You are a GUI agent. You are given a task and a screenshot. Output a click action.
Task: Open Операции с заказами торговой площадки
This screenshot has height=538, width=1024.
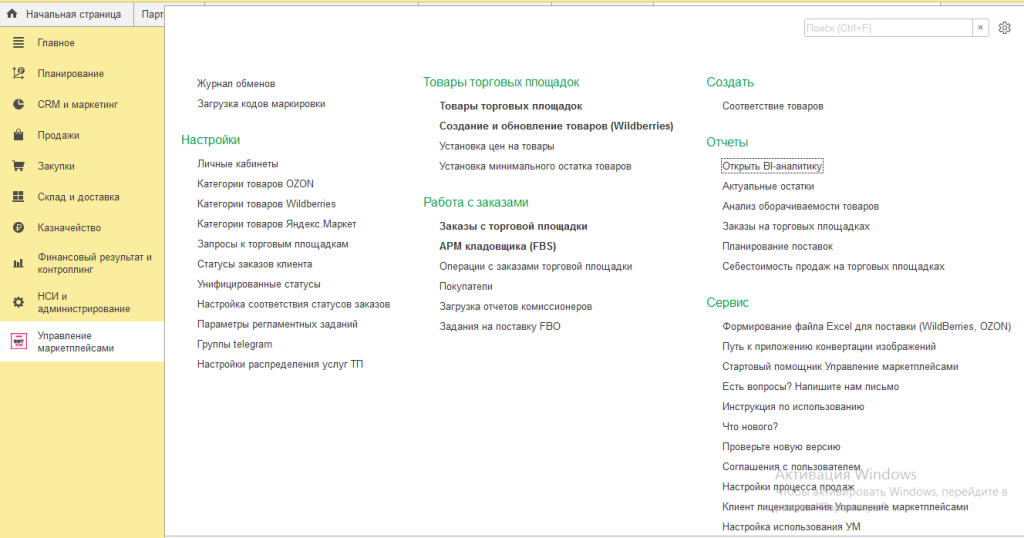point(536,266)
